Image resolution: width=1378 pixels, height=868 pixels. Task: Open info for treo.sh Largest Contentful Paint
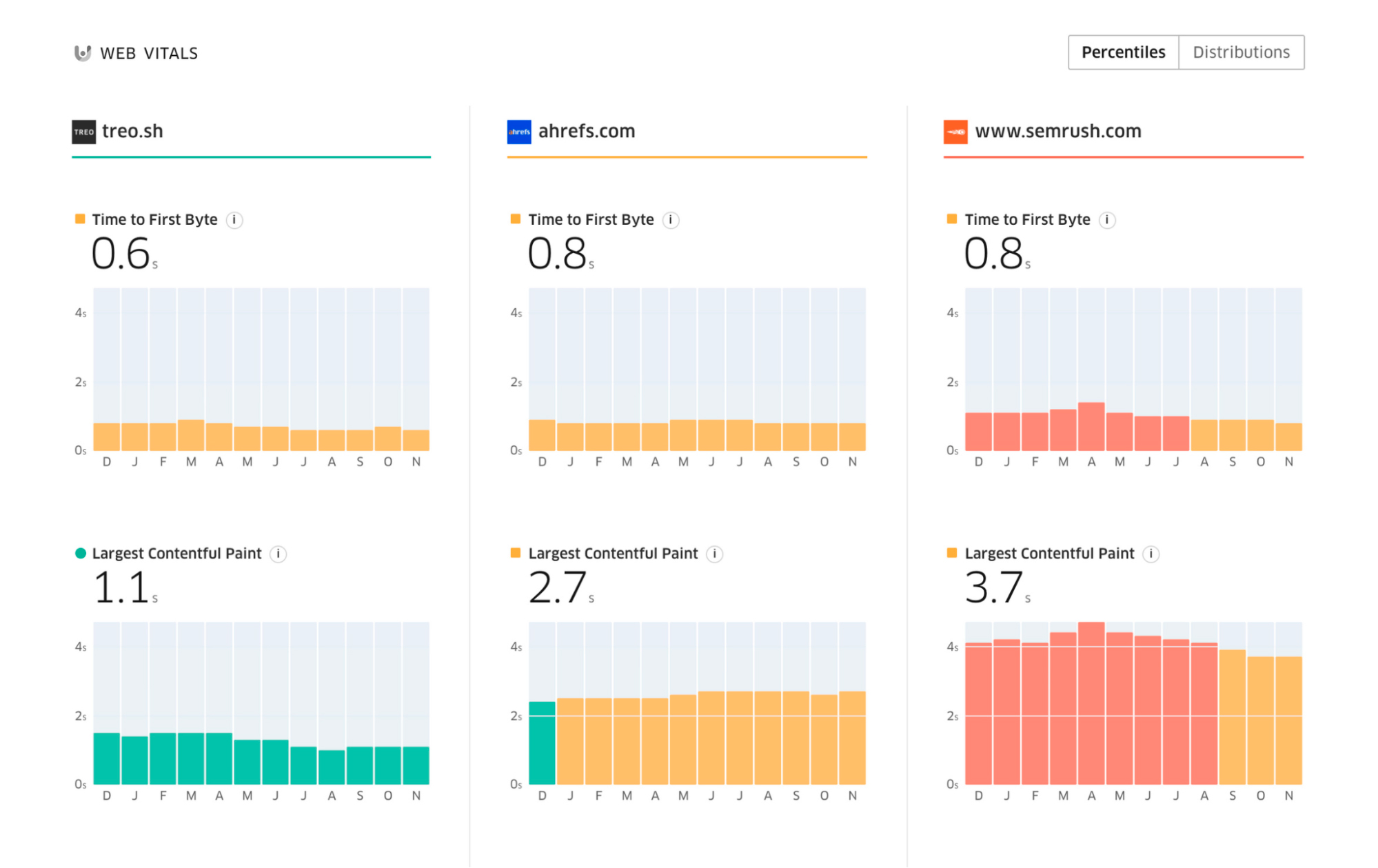pyautogui.click(x=278, y=554)
